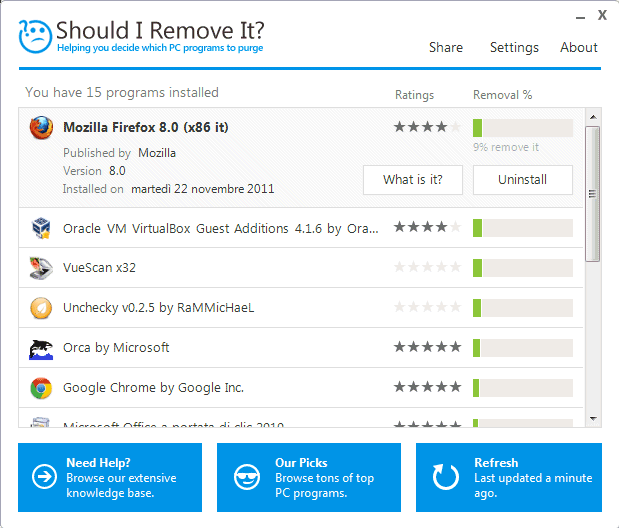This screenshot has height=528, width=619.
Task: Click the removal bar for Orca by Microsoft
Action: (523, 348)
